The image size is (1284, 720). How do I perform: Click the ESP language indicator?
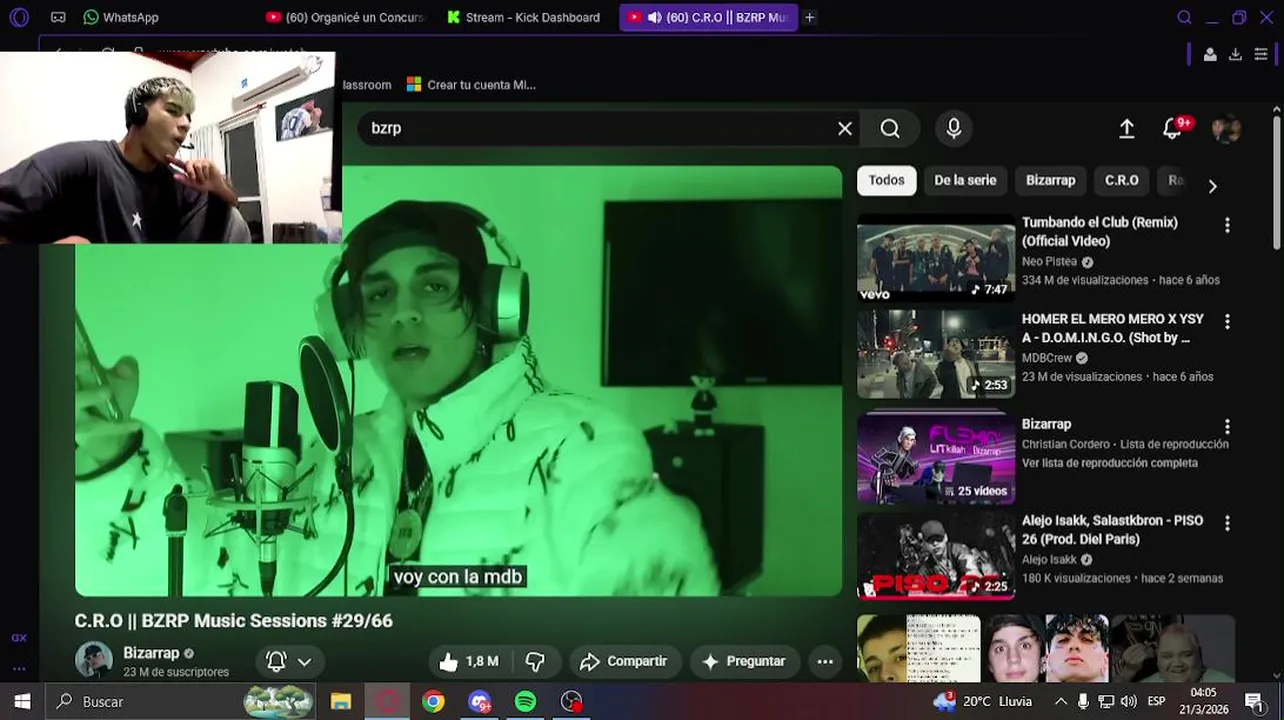[x=1156, y=701]
